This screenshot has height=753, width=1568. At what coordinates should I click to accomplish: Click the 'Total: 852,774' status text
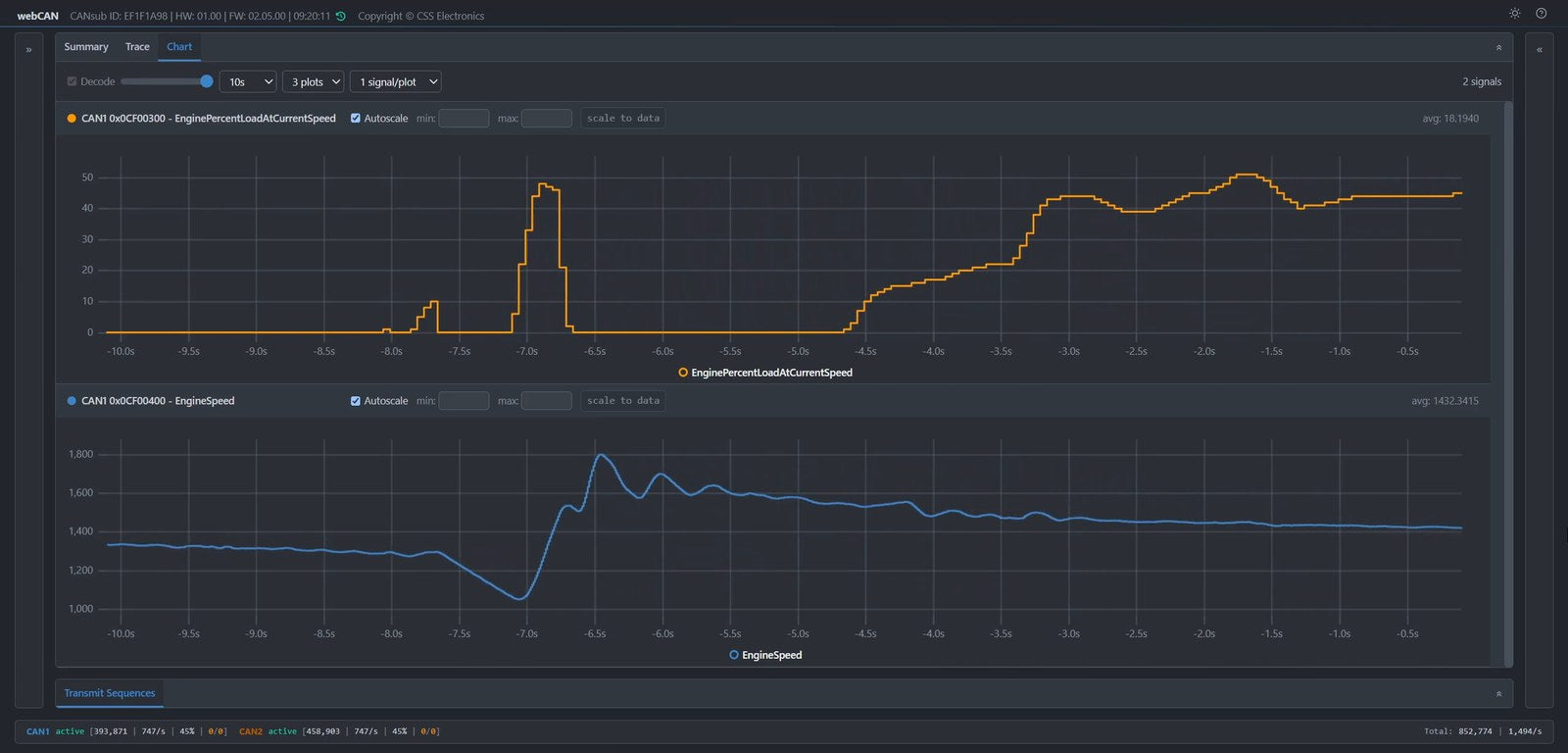pos(1458,731)
